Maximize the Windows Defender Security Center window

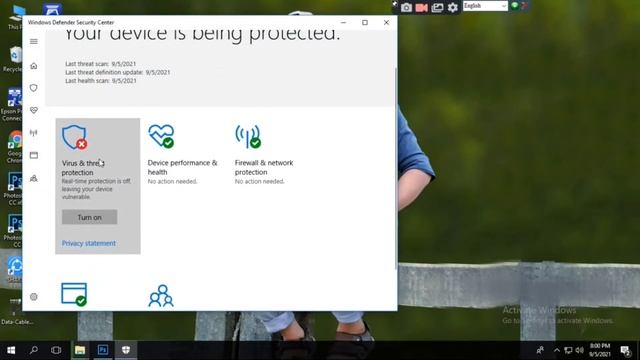click(365, 22)
